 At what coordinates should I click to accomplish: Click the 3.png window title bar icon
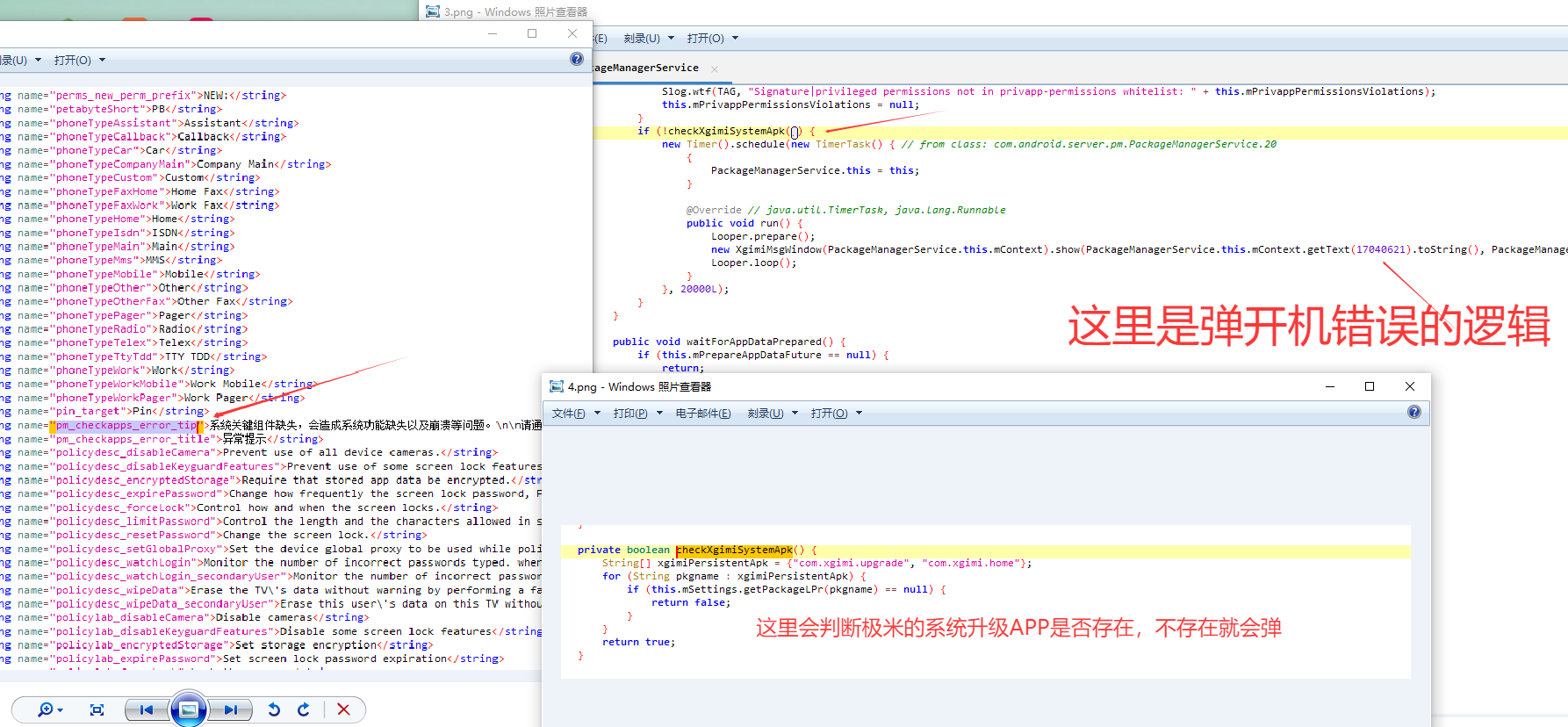pos(433,11)
